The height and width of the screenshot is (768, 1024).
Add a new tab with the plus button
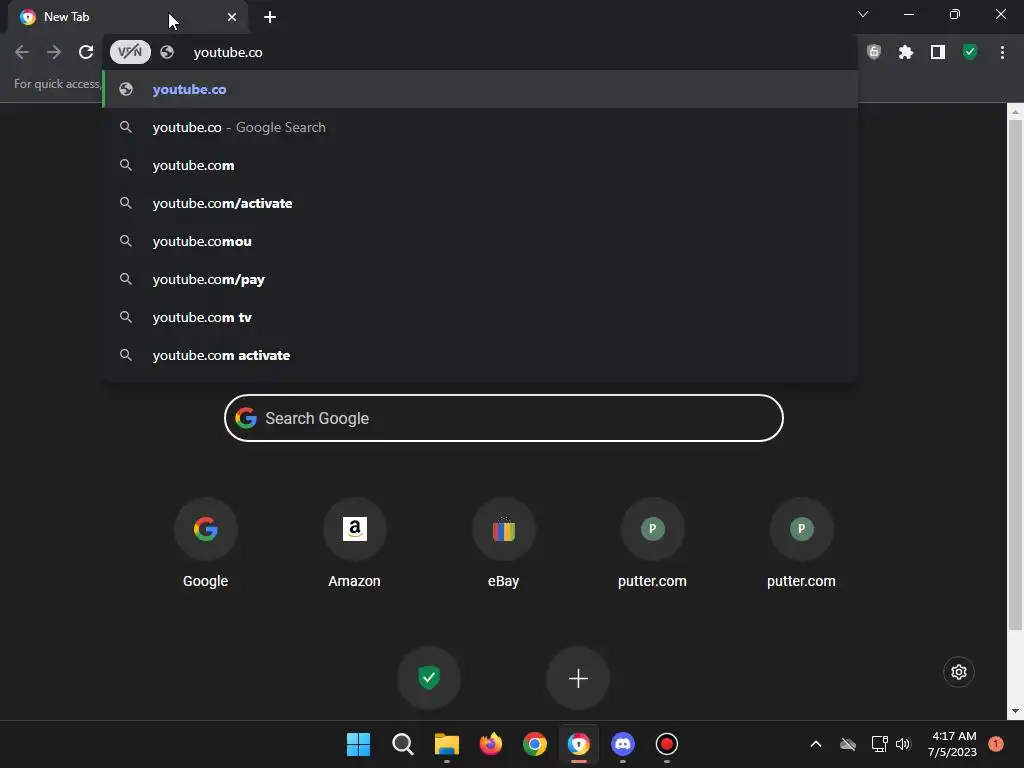[270, 17]
